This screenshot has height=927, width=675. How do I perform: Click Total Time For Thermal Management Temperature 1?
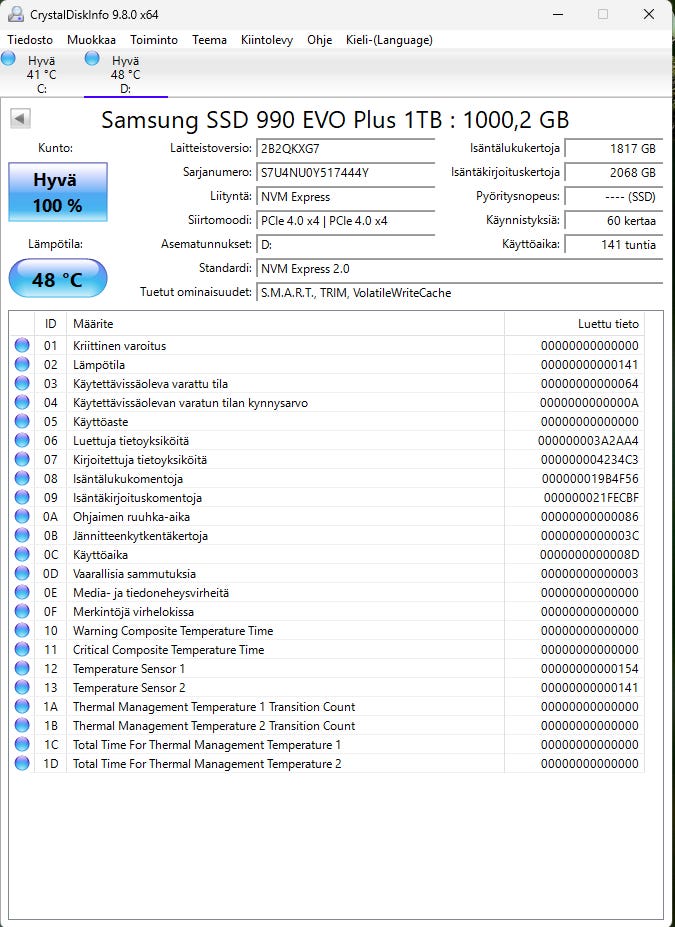click(207, 744)
